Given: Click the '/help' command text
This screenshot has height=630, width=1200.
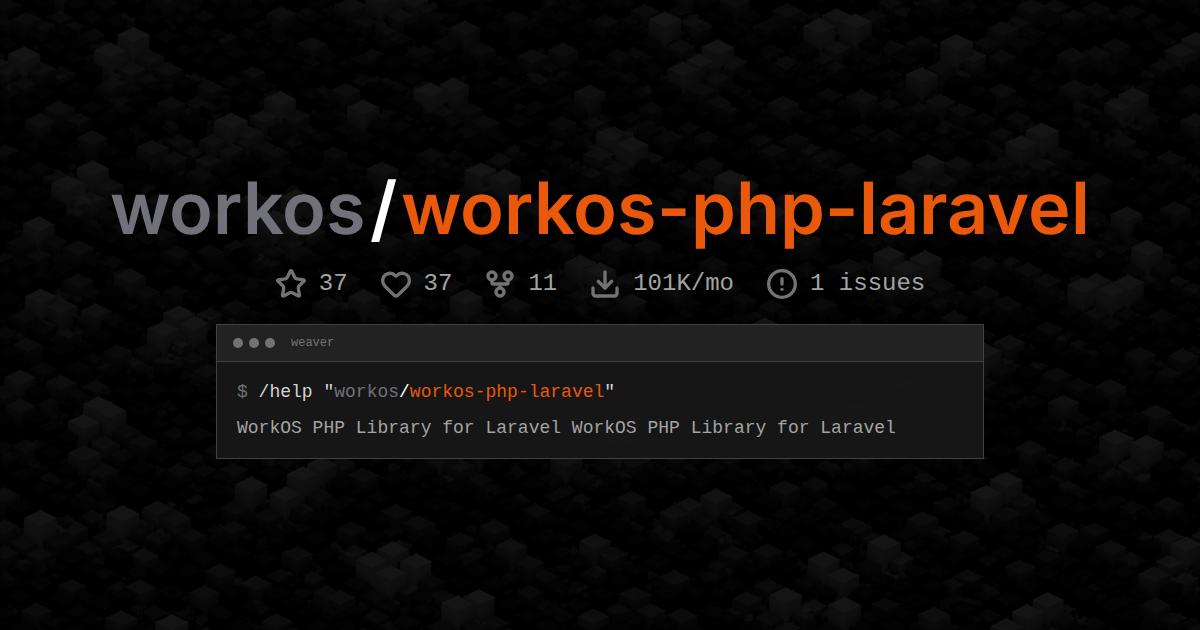Looking at the screenshot, I should 286,391.
